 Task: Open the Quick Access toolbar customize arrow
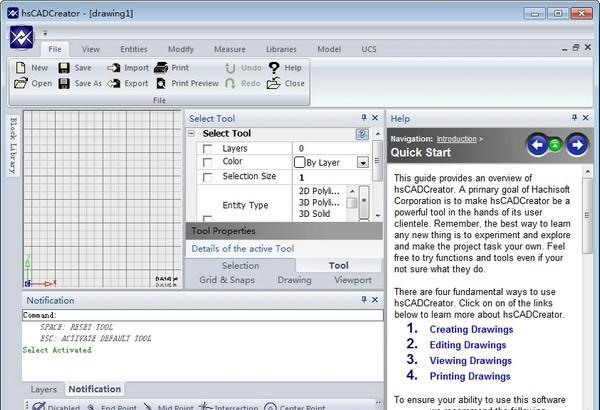[x=45, y=33]
